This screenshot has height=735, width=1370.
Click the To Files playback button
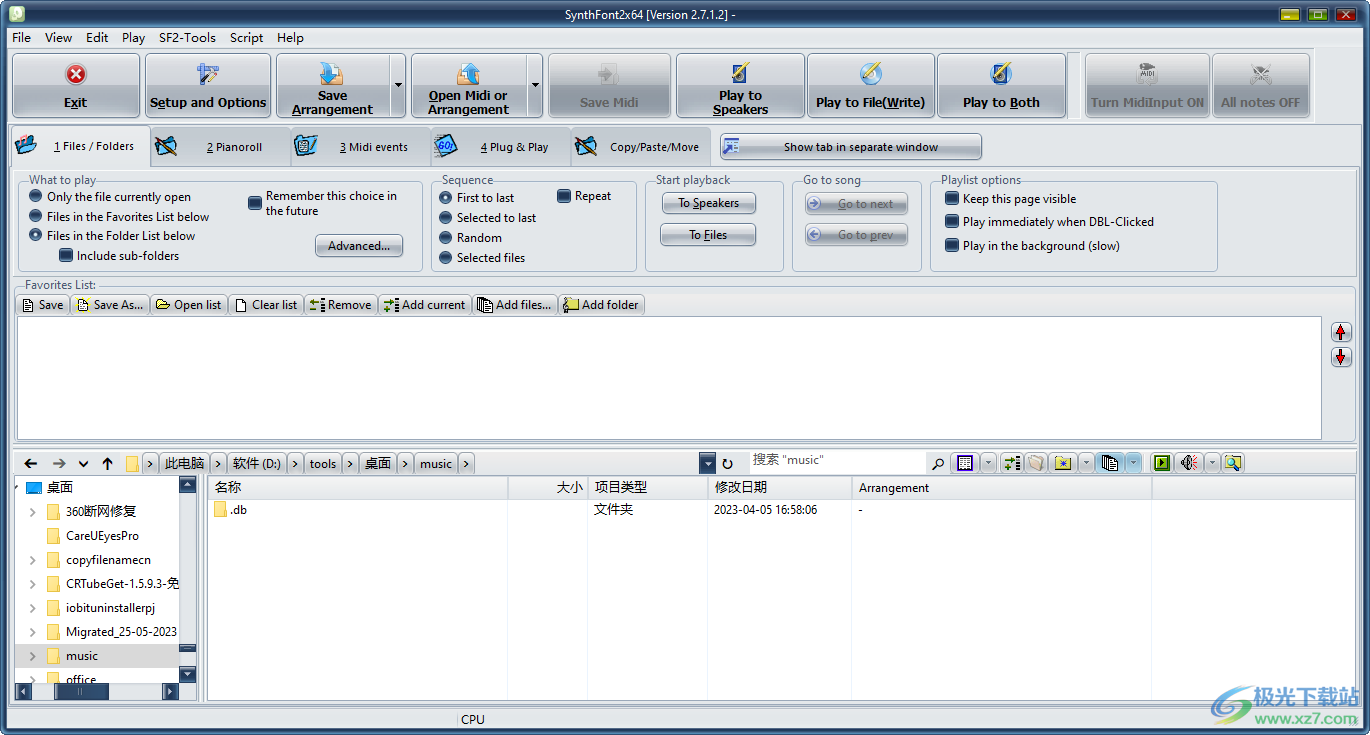coord(708,235)
